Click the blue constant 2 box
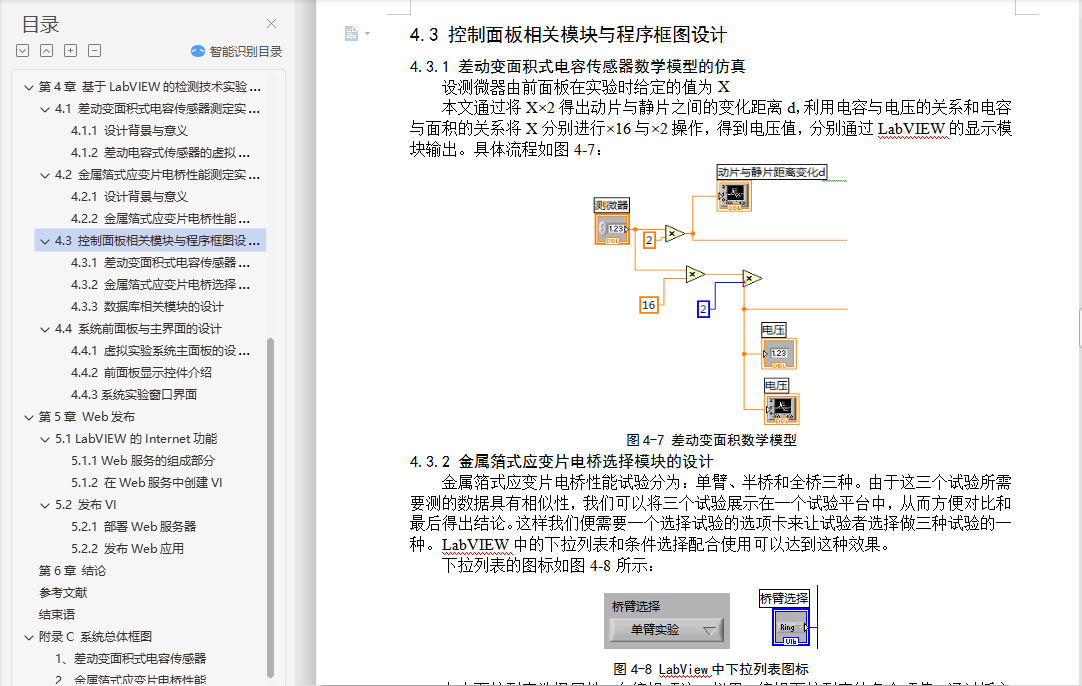Screen dimensions: 1082x686 point(703,308)
